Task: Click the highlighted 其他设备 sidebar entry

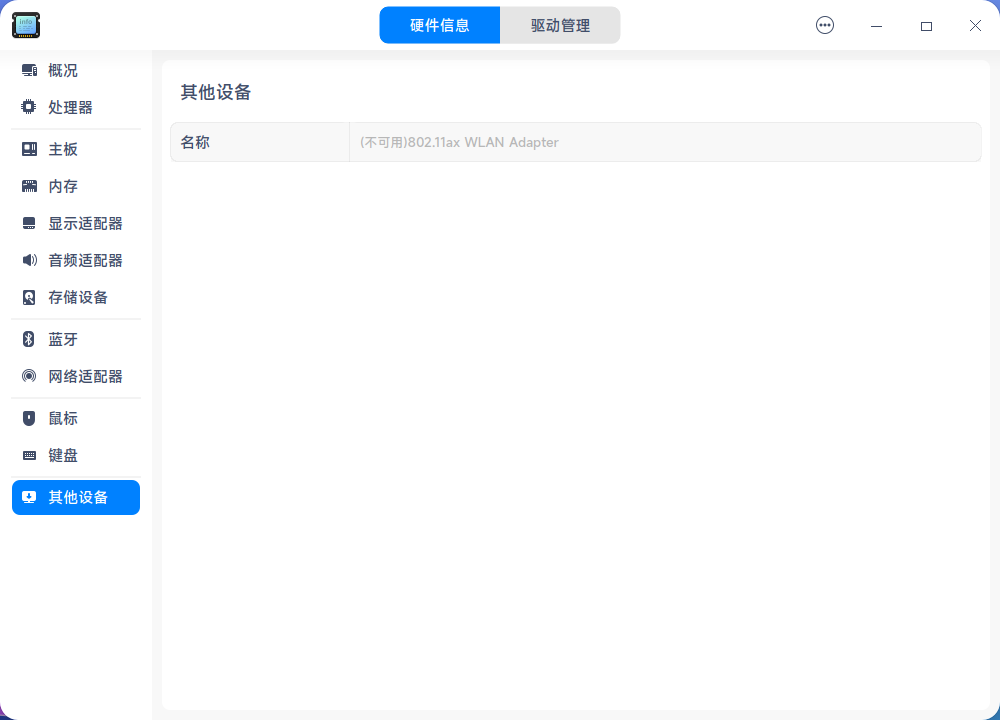Action: click(75, 497)
